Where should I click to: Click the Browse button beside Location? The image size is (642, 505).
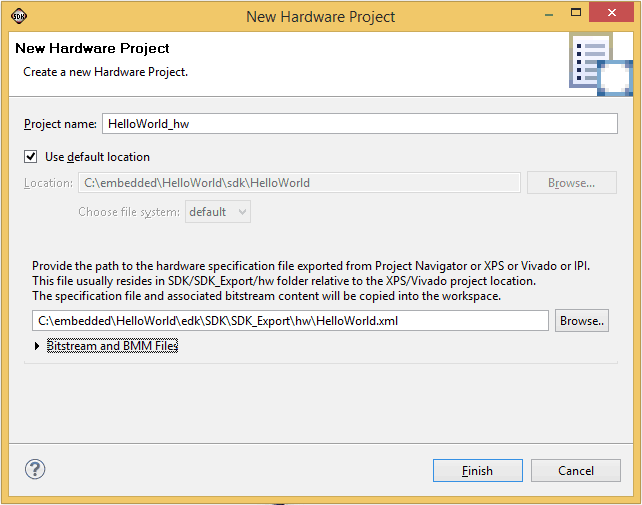coord(571,183)
